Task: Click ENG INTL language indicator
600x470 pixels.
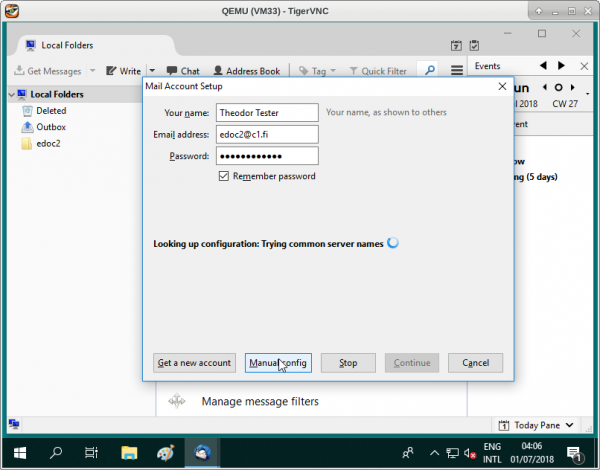Action: click(492, 453)
